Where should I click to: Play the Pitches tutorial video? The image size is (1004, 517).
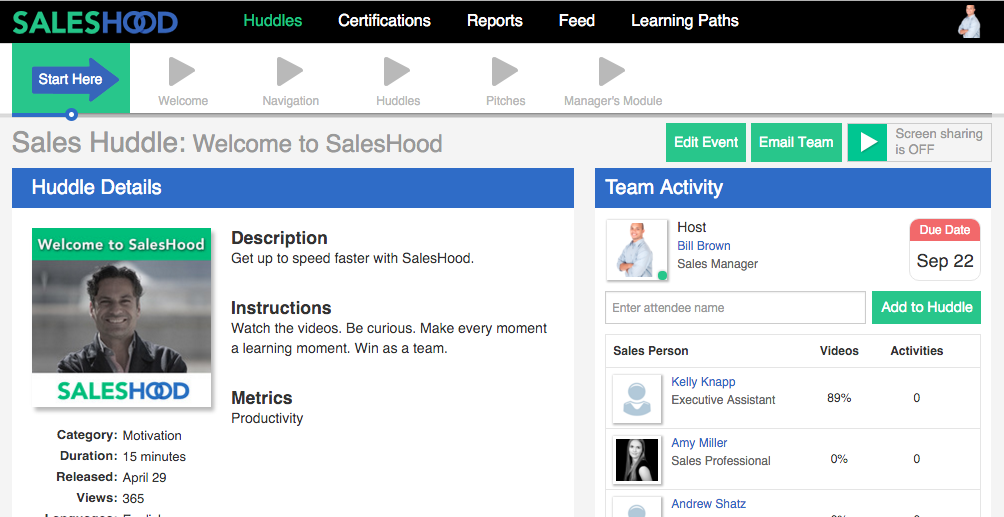point(505,71)
